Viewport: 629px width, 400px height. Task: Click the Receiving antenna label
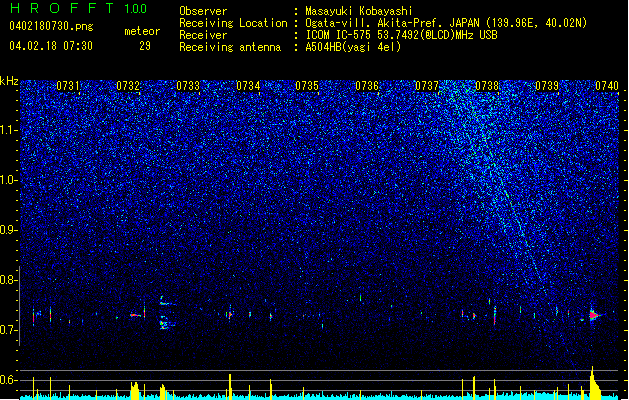coord(230,47)
